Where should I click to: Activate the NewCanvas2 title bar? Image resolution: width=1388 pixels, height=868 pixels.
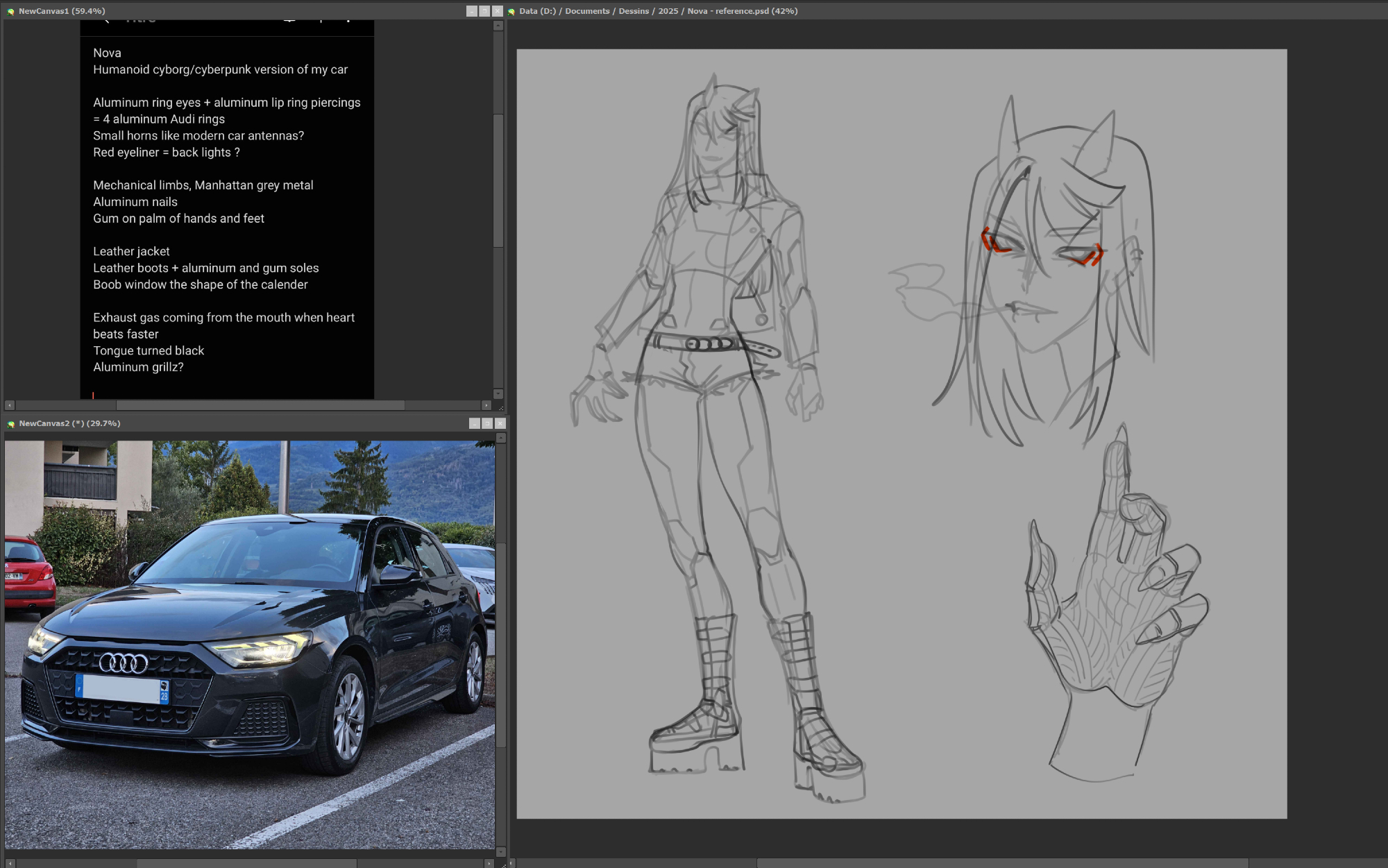(278, 423)
